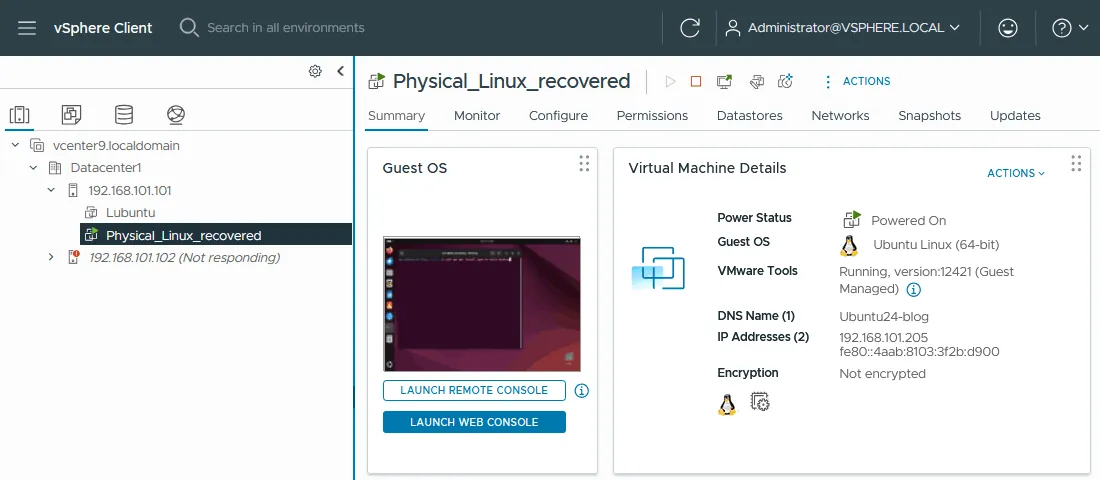
Task: Open the Monitor tab
Action: coord(477,116)
